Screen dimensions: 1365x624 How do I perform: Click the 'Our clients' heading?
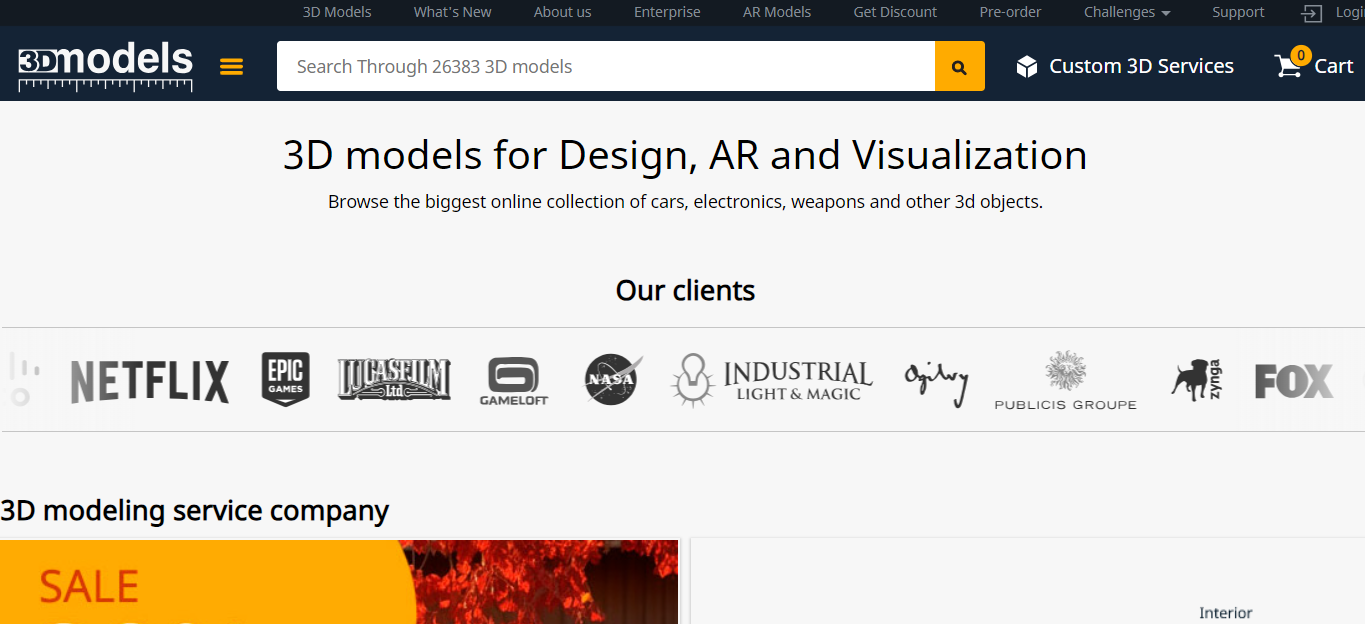685,290
